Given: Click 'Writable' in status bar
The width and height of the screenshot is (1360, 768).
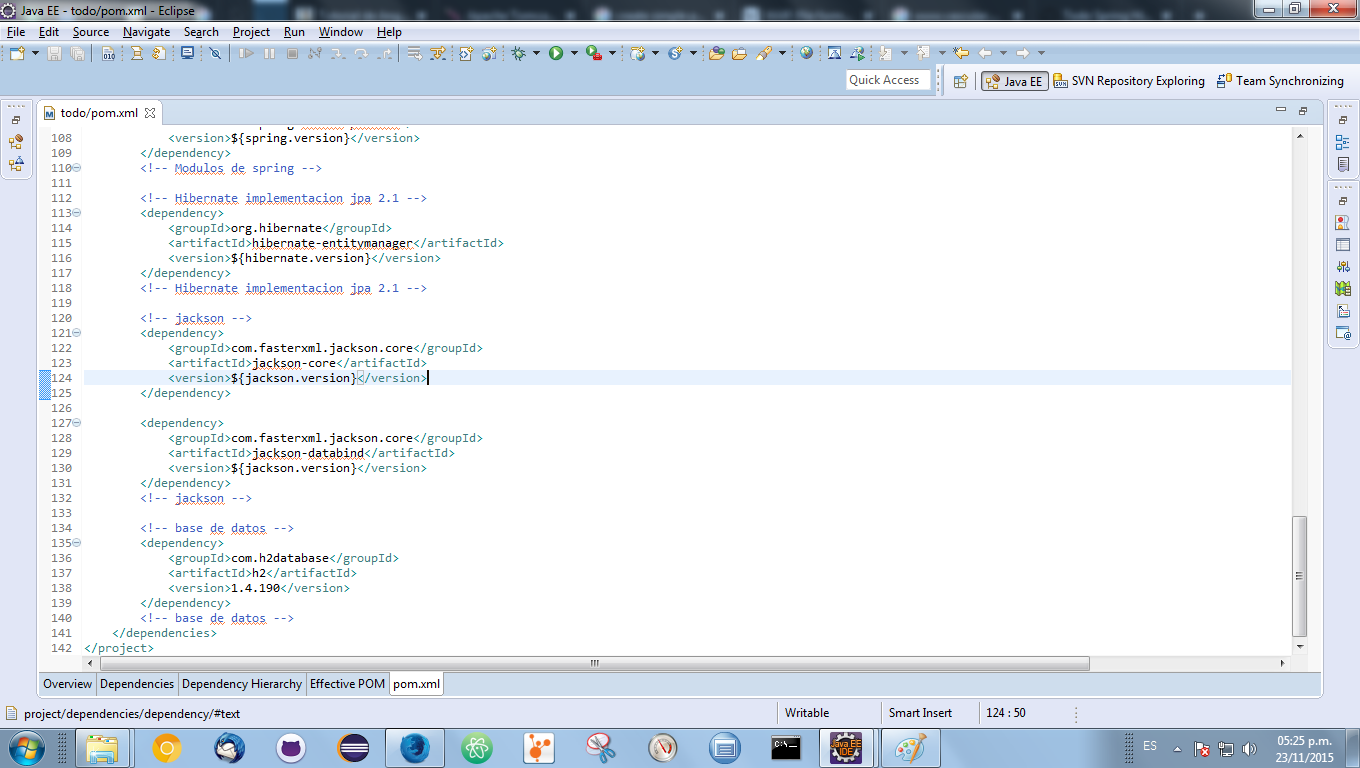Looking at the screenshot, I should click(x=807, y=713).
